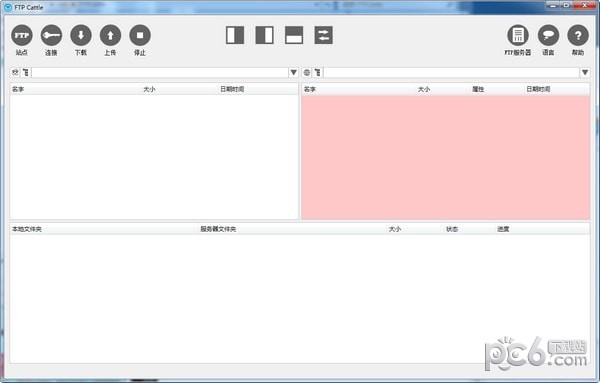Open the FTP site manager (站点)
Viewport: 600px width, 383px height.
[x=22, y=35]
